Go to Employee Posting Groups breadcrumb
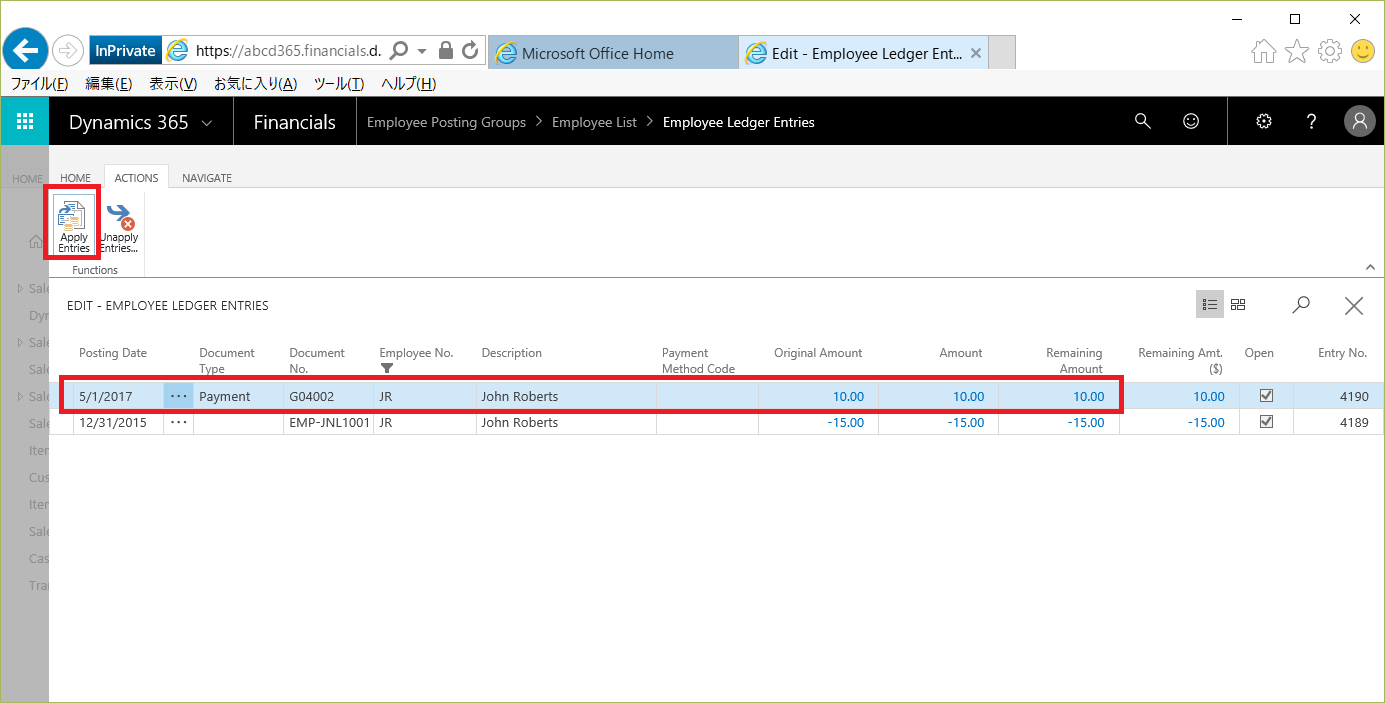Screen dimensions: 1385x703 point(446,122)
